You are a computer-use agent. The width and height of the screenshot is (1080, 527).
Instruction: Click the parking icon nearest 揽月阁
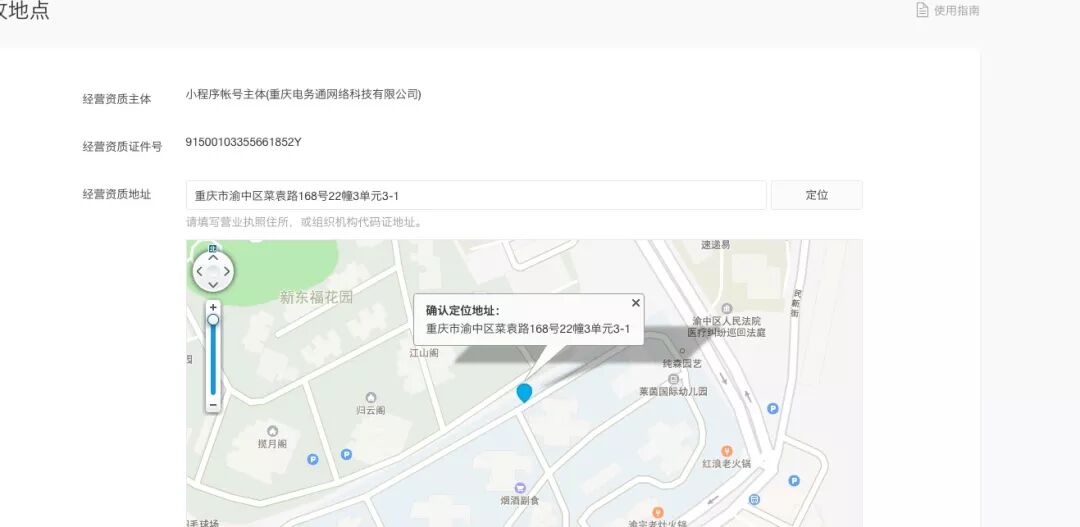click(x=313, y=459)
